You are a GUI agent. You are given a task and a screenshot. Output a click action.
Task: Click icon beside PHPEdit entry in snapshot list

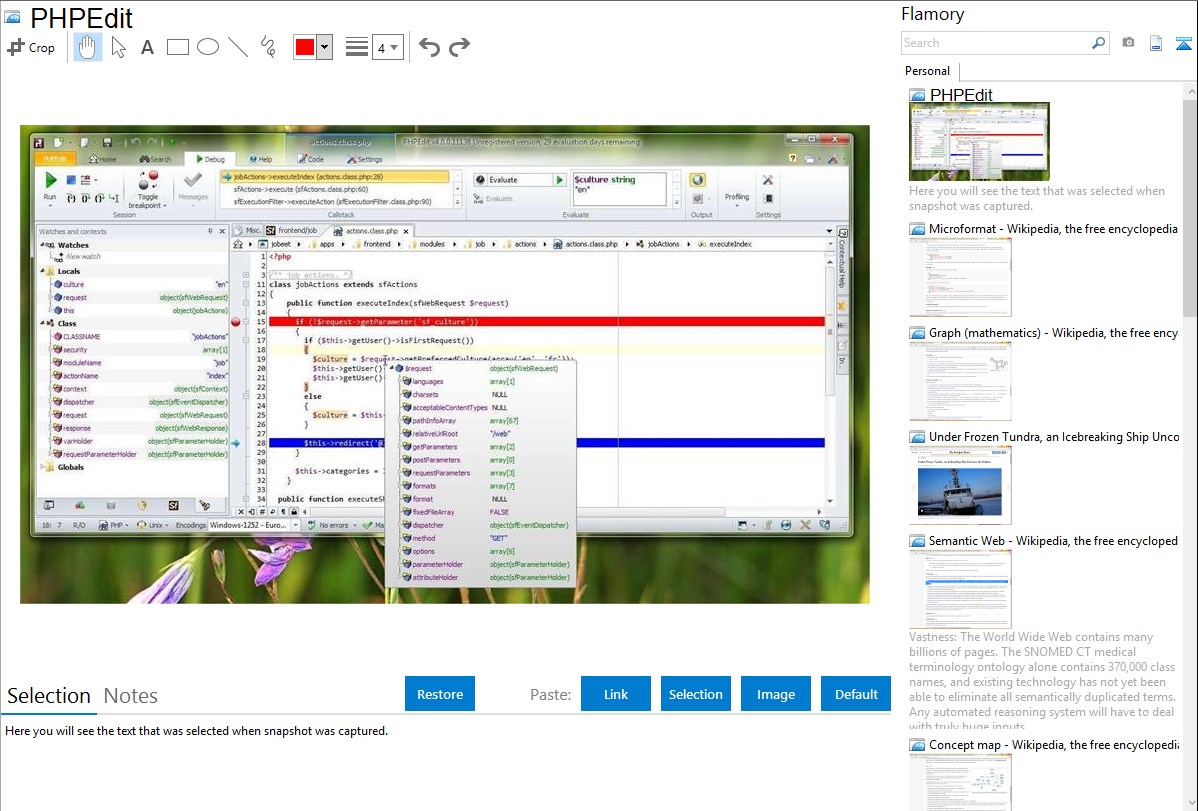tap(917, 96)
